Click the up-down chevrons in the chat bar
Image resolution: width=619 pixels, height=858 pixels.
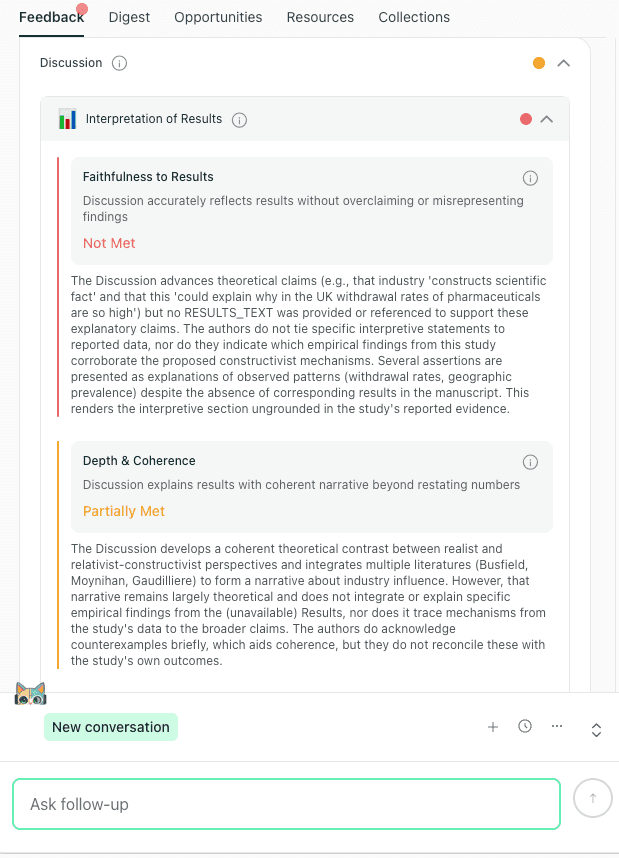click(596, 730)
